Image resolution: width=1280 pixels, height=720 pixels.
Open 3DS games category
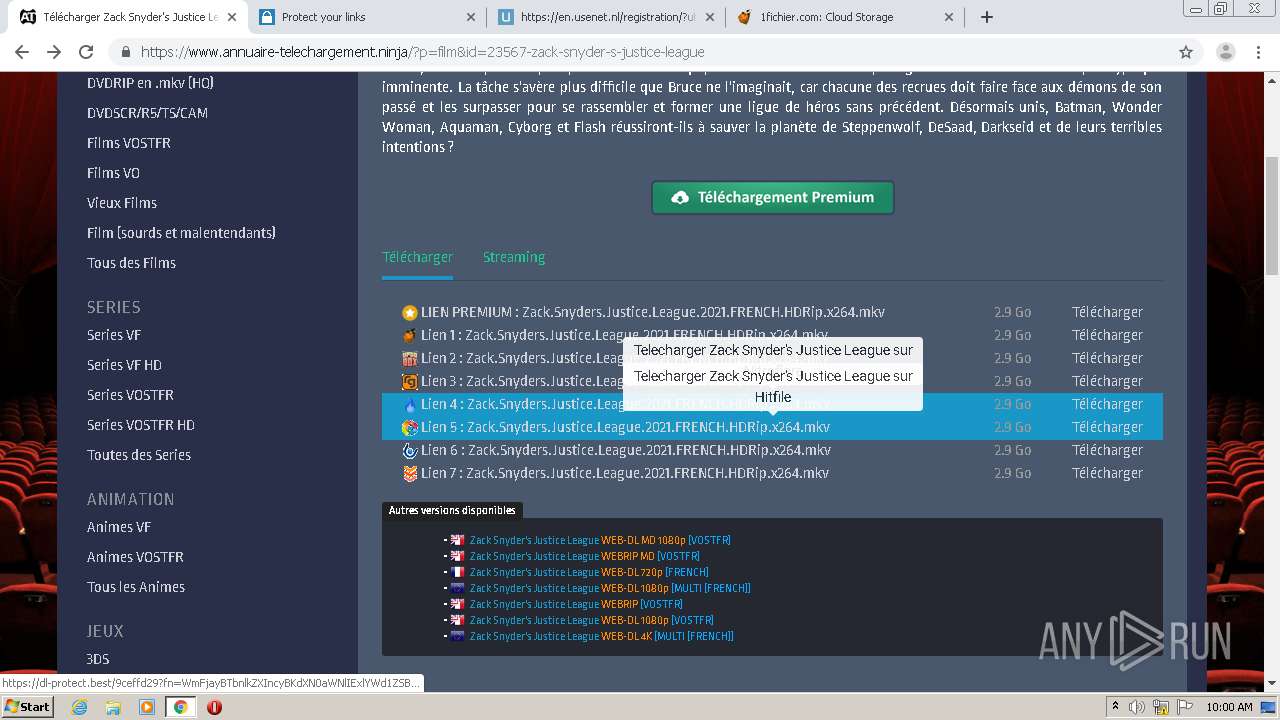pos(98,659)
